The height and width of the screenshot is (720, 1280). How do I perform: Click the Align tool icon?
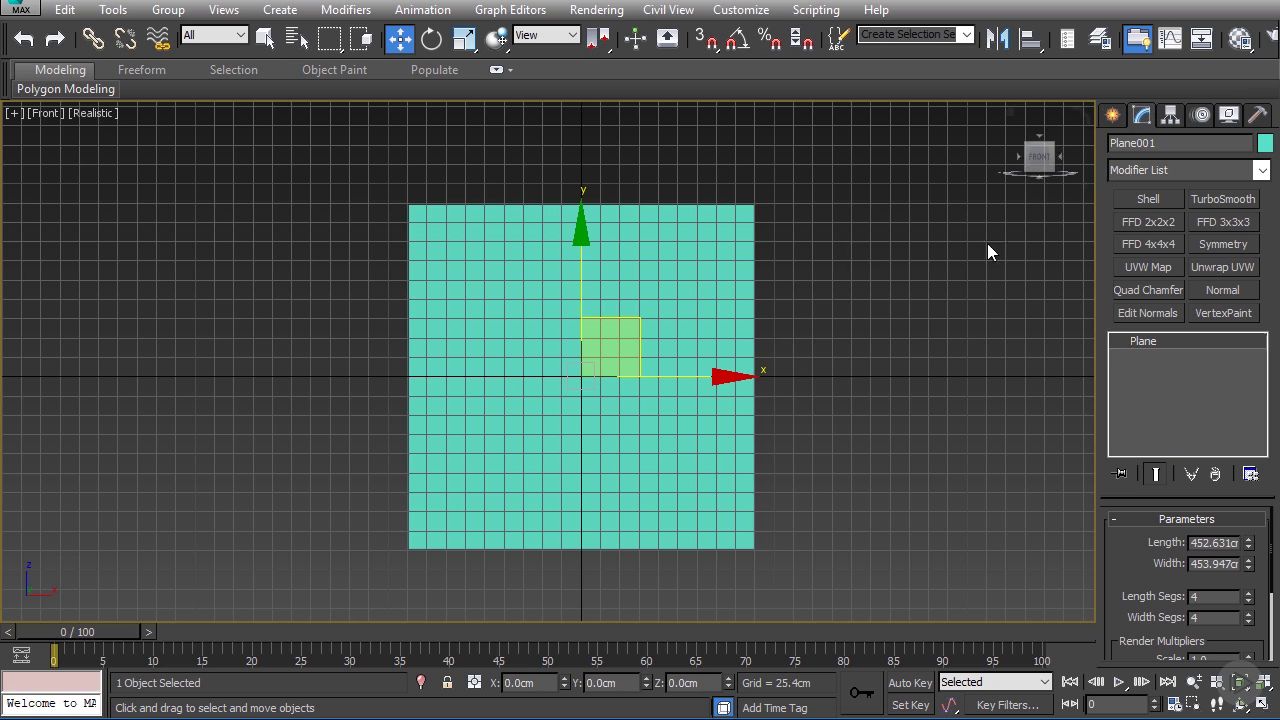tap(1030, 39)
